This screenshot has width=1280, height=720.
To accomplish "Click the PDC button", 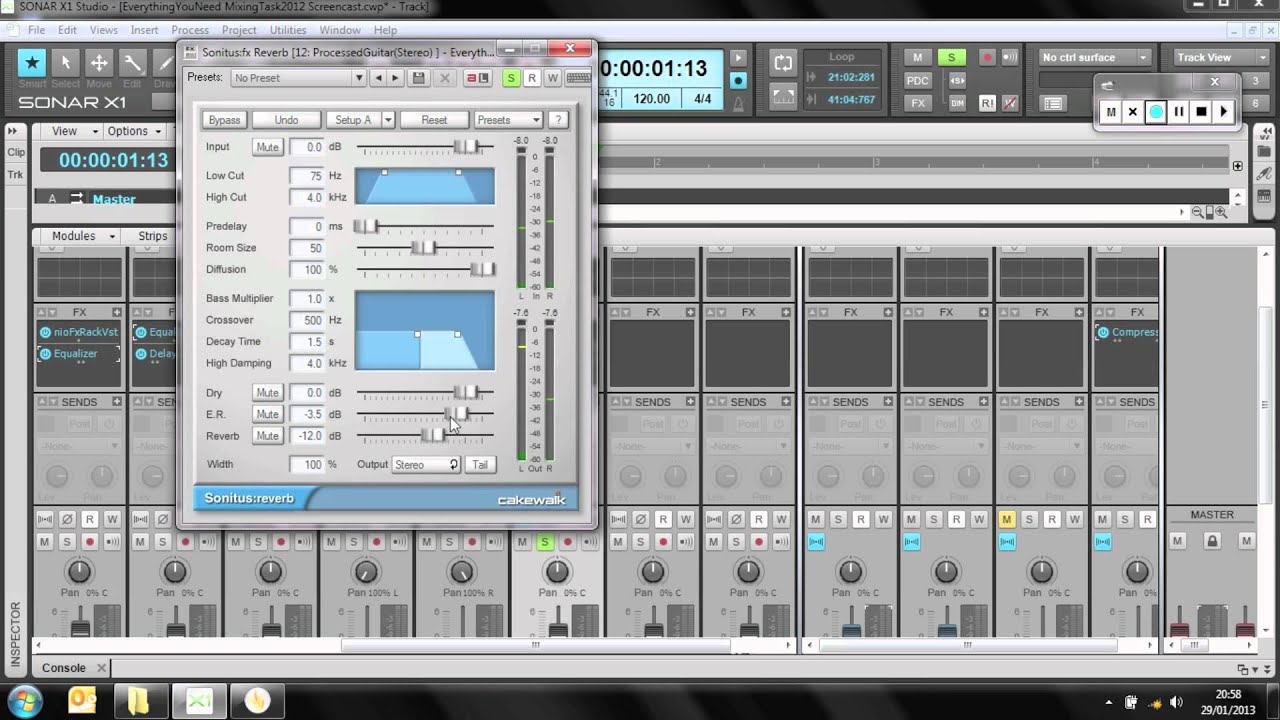I will pos(917,80).
